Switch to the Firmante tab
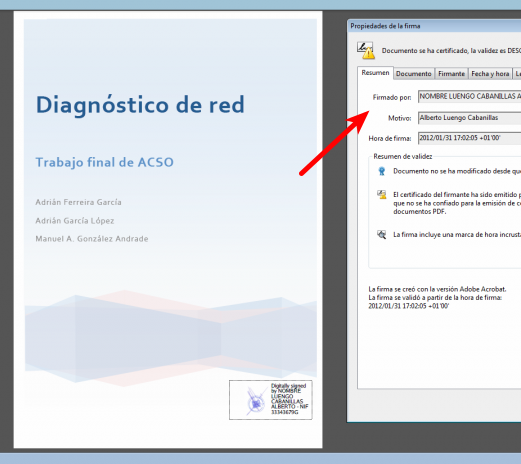This screenshot has width=521, height=464. coord(451,74)
